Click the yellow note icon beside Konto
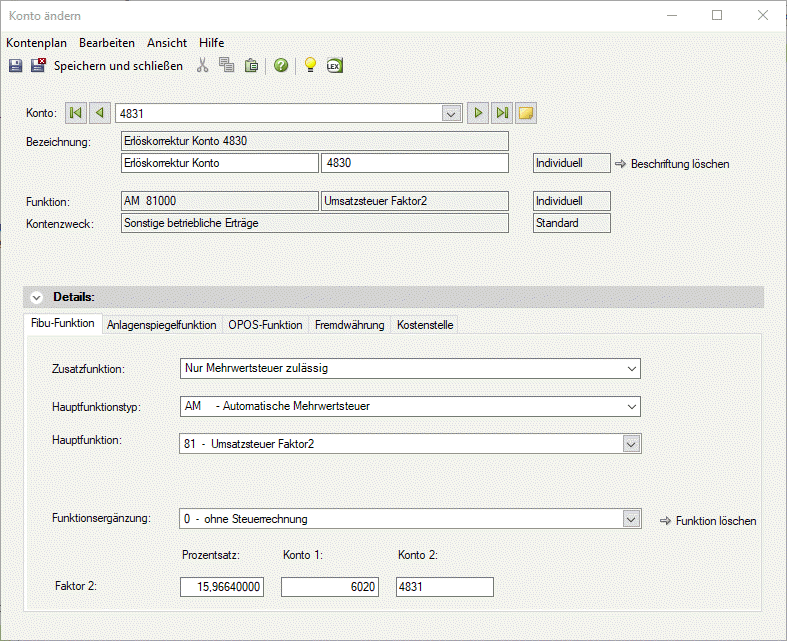The width and height of the screenshot is (787, 641). click(526, 113)
